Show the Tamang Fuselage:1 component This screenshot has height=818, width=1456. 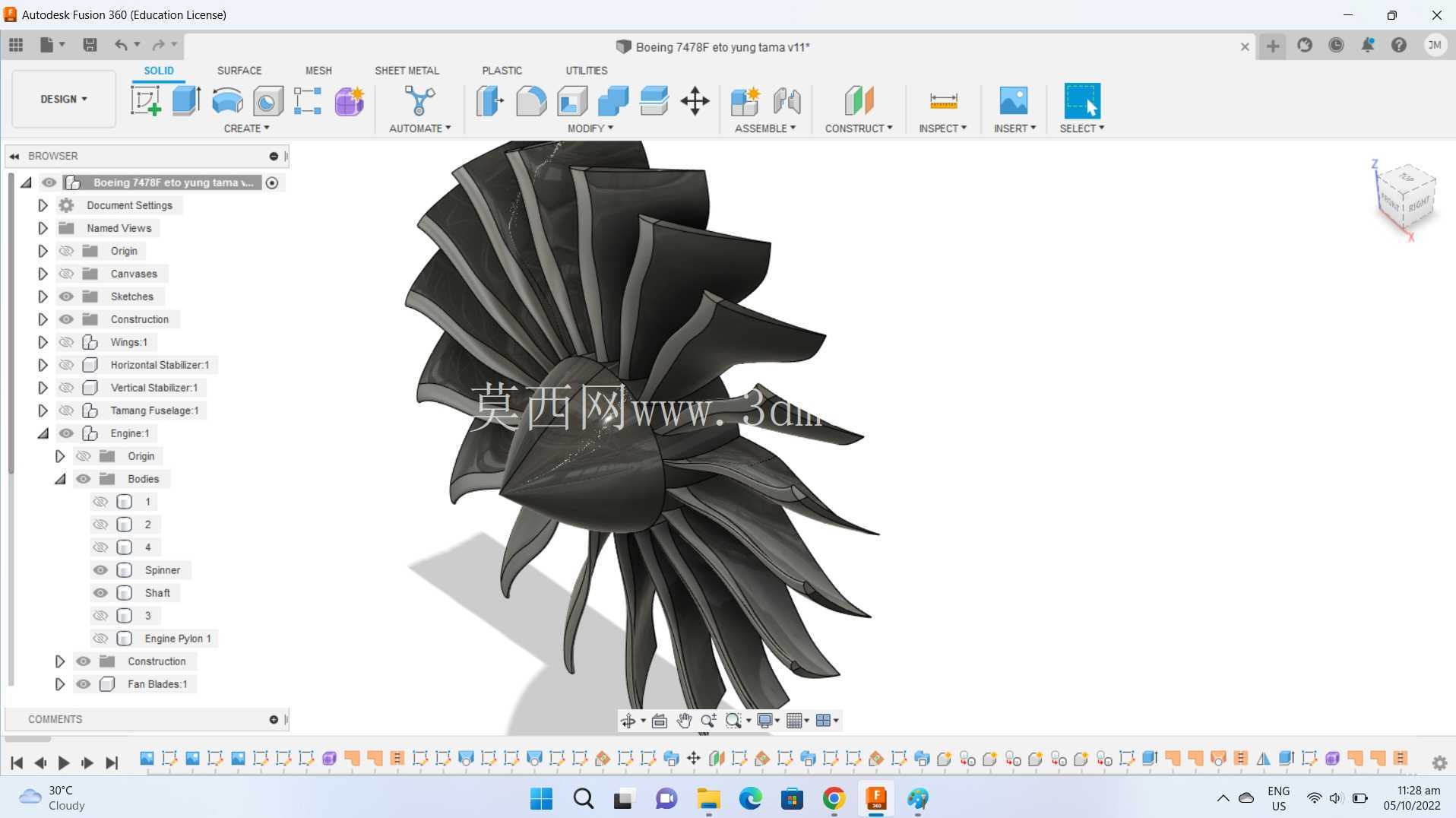click(67, 411)
